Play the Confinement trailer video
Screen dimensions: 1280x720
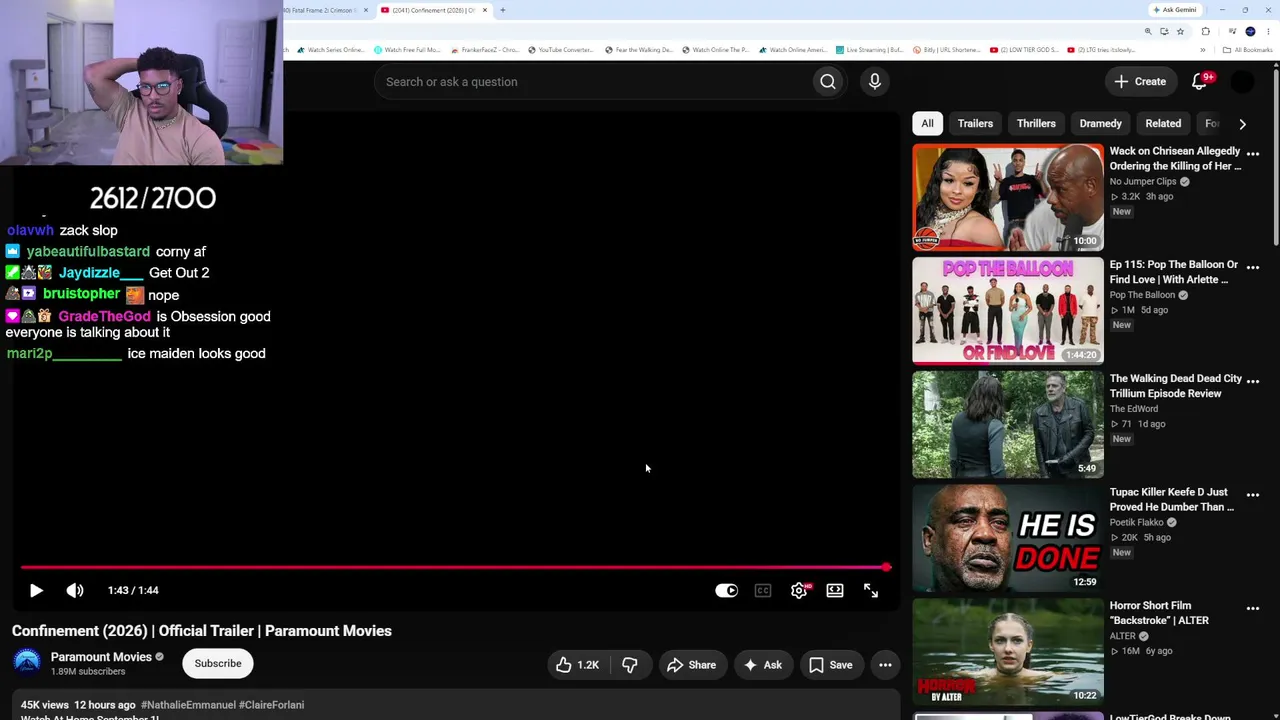[x=36, y=590]
